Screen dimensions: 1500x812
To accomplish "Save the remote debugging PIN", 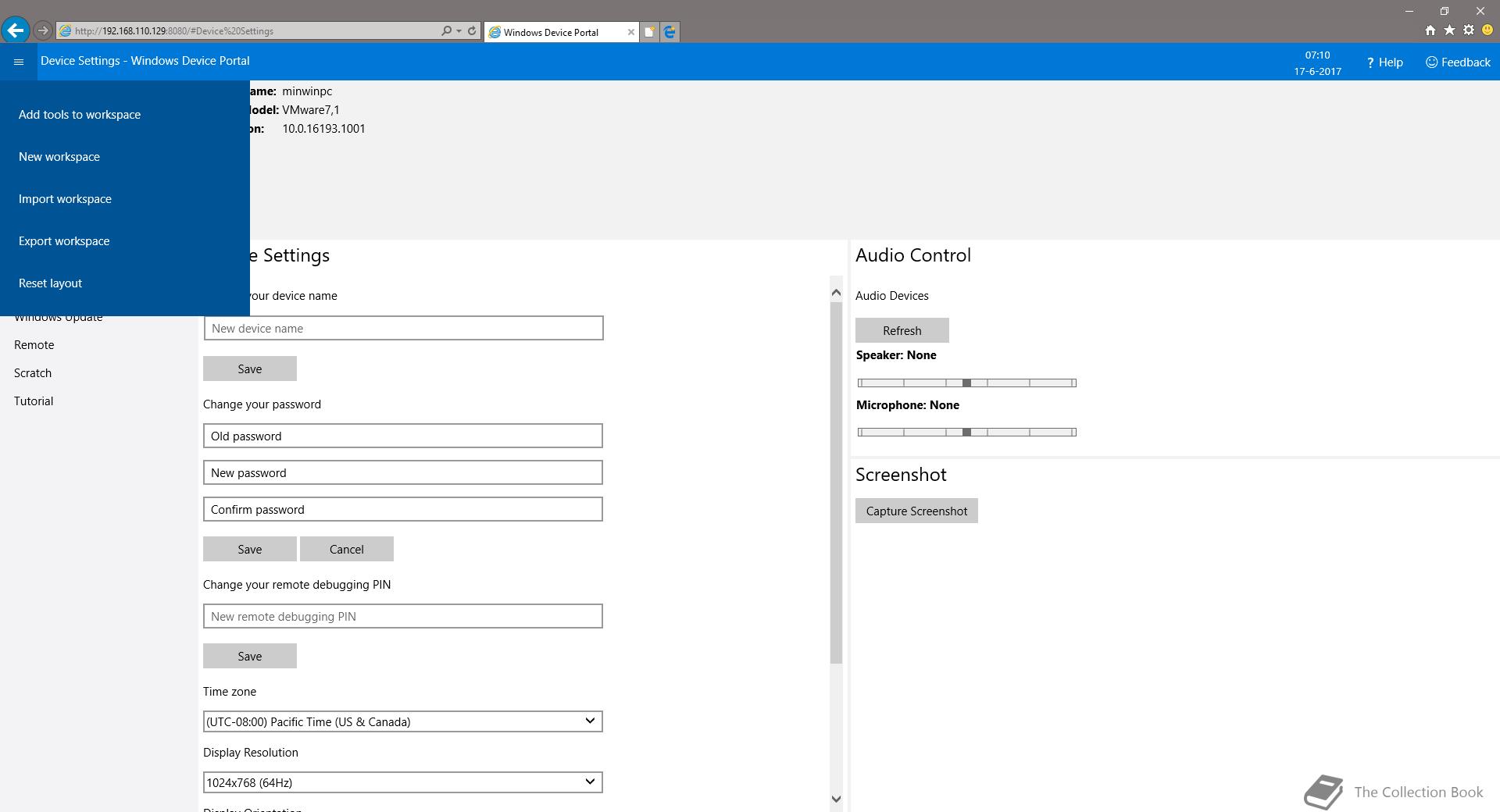I will coord(250,656).
